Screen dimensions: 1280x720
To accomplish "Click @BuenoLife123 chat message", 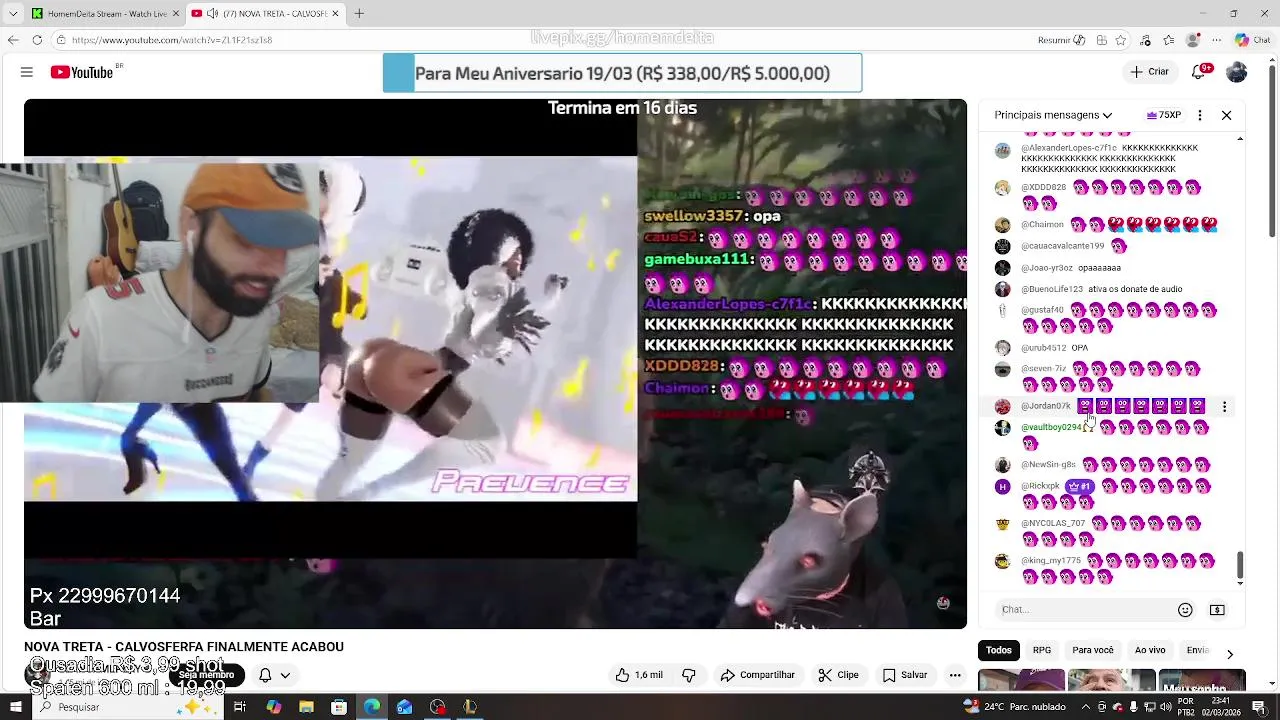I will (1102, 289).
